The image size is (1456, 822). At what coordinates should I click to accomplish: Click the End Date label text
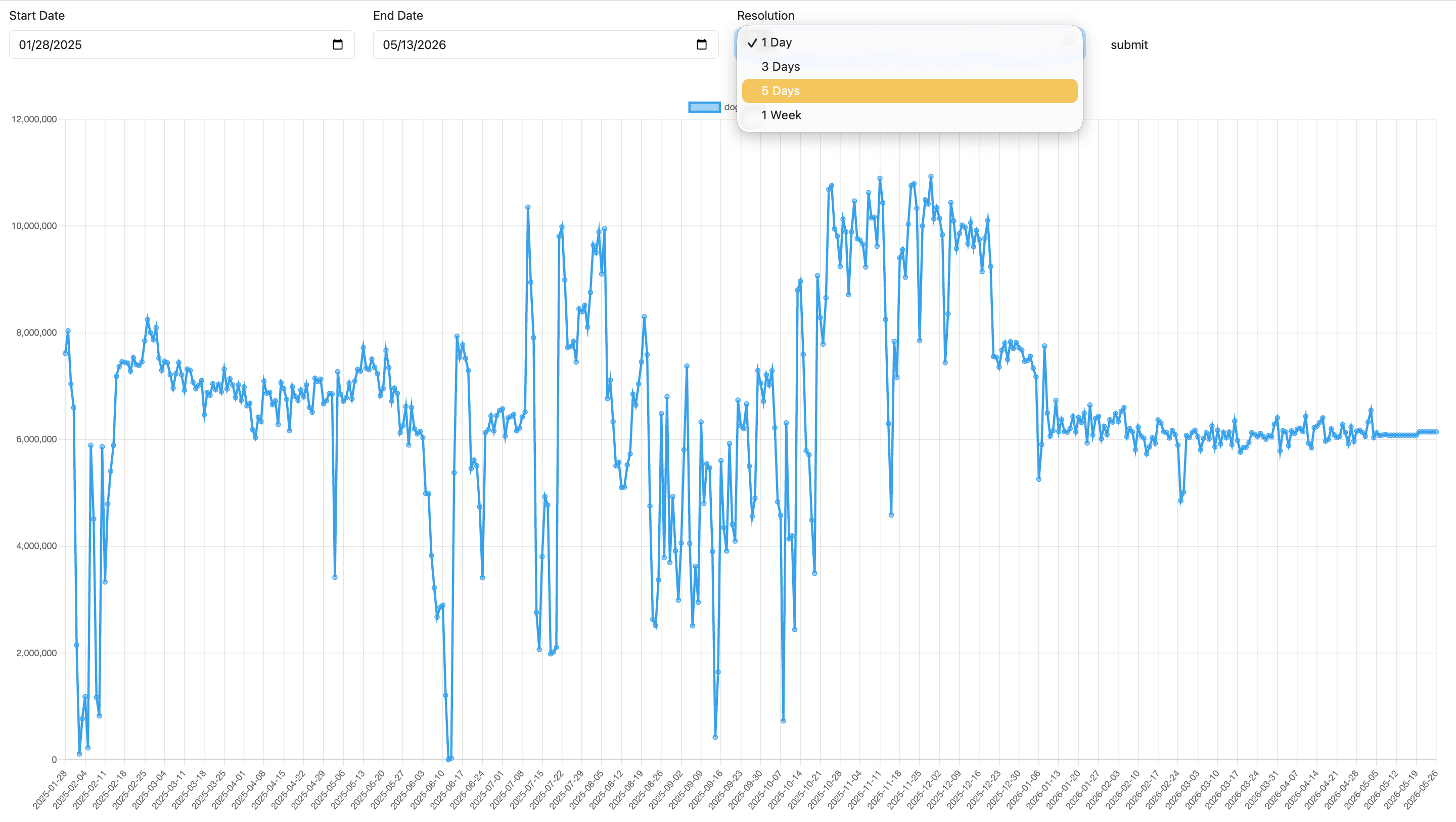[x=398, y=16]
